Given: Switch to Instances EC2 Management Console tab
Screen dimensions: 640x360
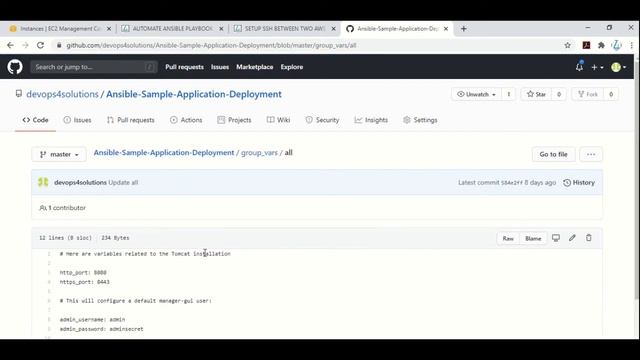Looking at the screenshot, I should 60,29.
